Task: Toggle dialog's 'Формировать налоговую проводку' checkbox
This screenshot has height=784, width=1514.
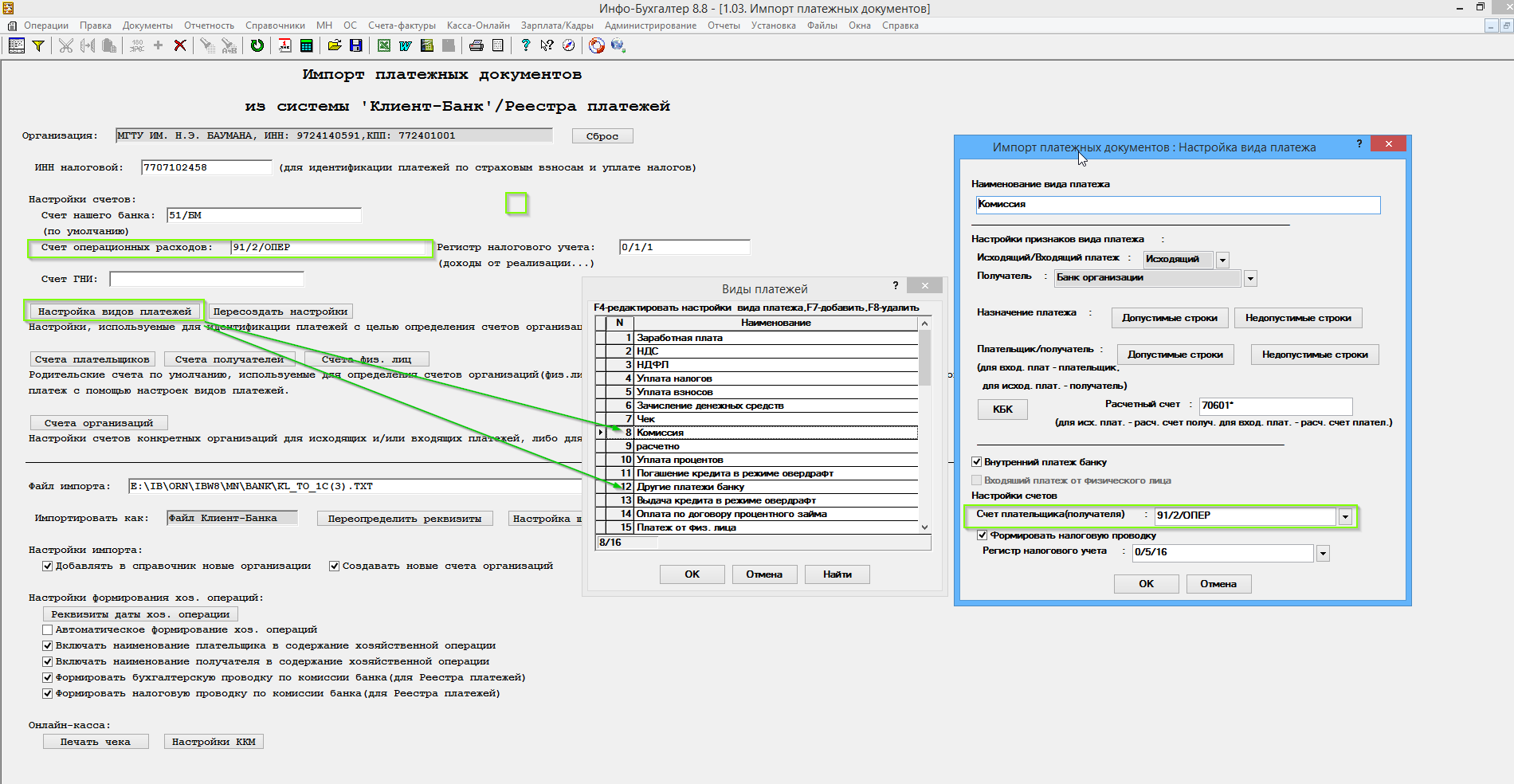Action: 982,535
